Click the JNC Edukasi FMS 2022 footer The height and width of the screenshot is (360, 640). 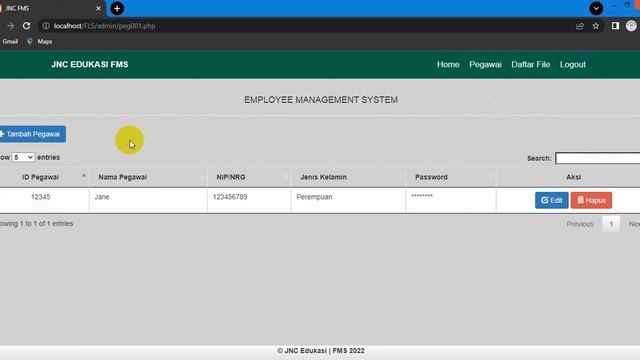(321, 351)
